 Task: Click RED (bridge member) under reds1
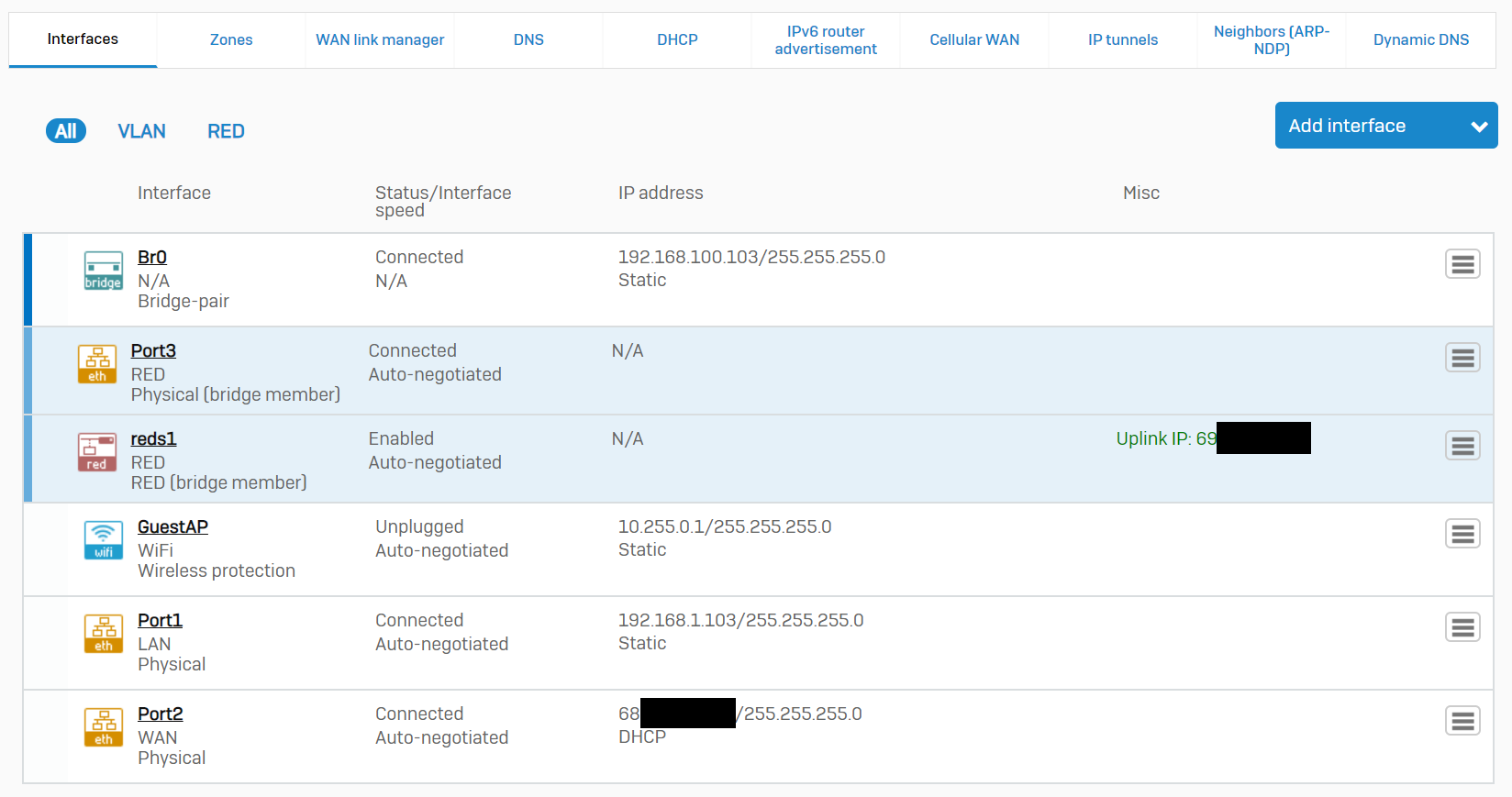click(218, 483)
